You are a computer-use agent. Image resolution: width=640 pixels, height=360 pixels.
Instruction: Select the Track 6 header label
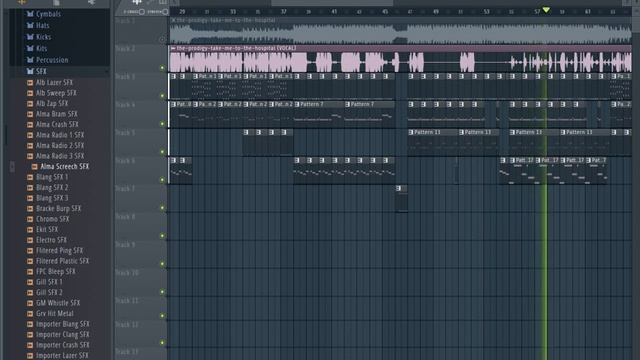pos(125,161)
